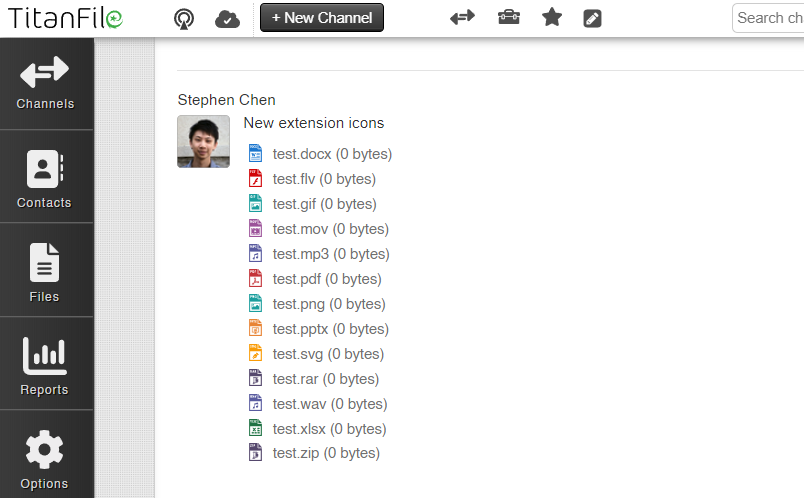
Task: Go to the Files section
Action: tap(46, 270)
